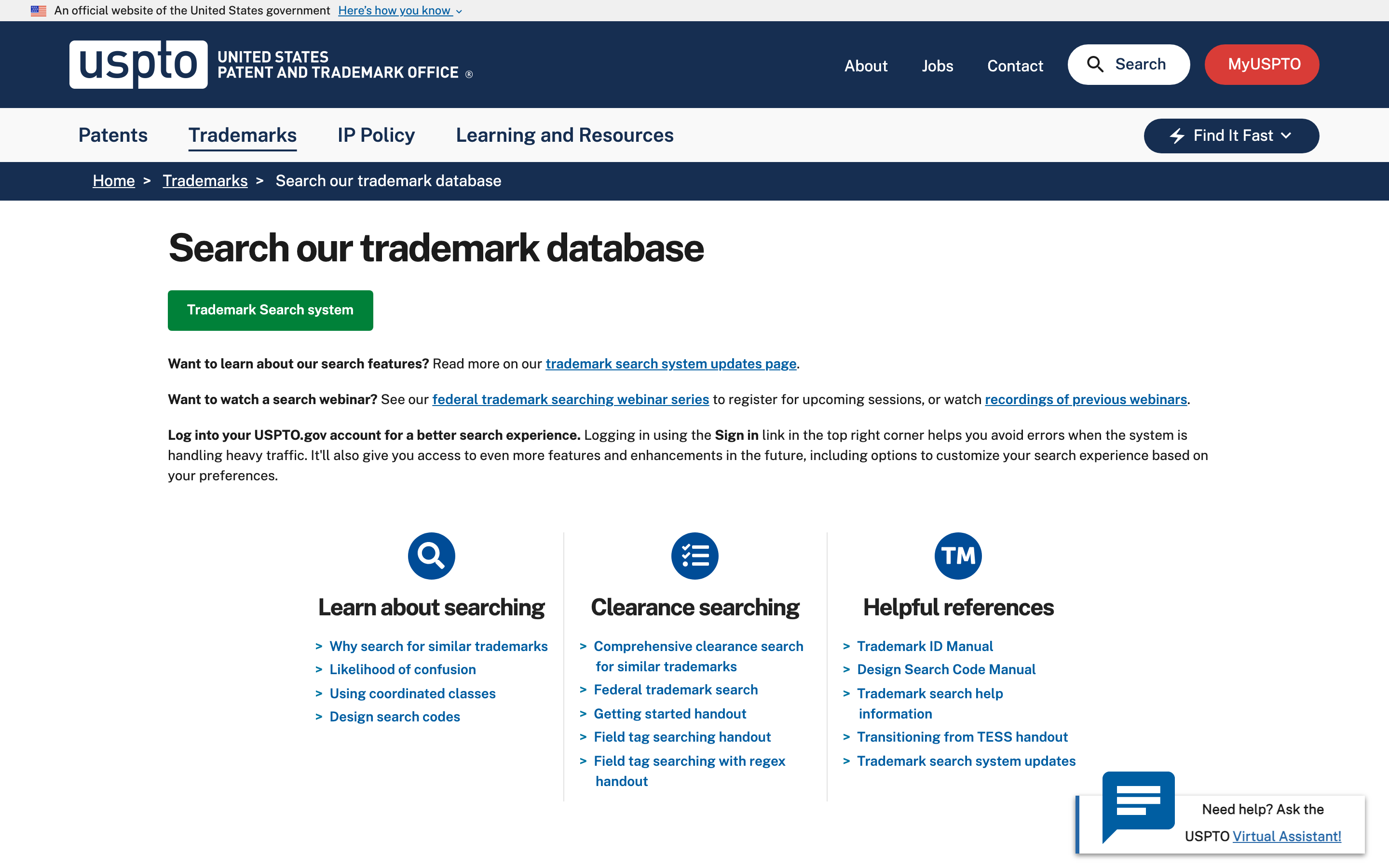The width and height of the screenshot is (1389, 868).
Task: Open the federal trademark searching webinar series link
Action: 571,400
